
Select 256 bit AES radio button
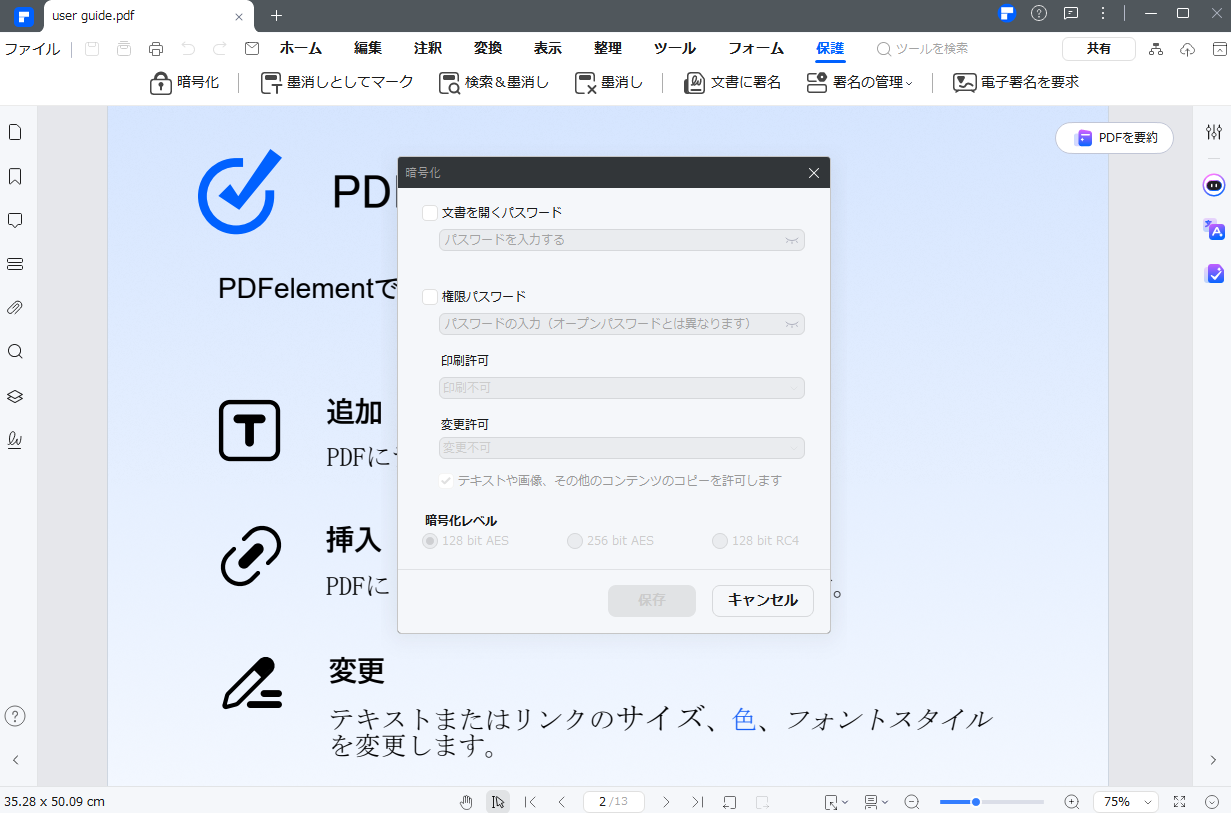click(574, 541)
